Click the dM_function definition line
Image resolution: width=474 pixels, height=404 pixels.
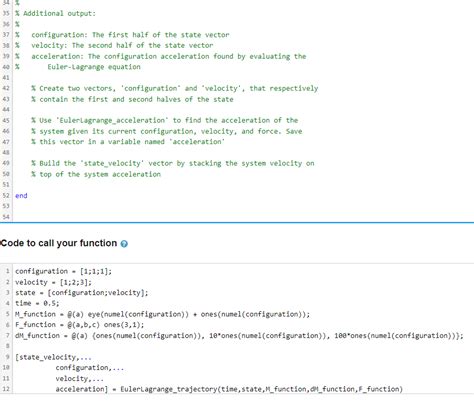tap(239, 336)
